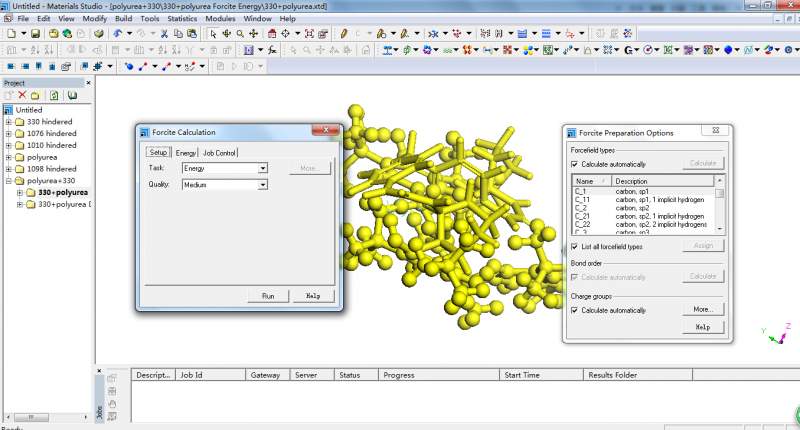Image resolution: width=800 pixels, height=430 pixels.
Task: Toggle List all forcefield types checkbox
Action: tap(574, 246)
